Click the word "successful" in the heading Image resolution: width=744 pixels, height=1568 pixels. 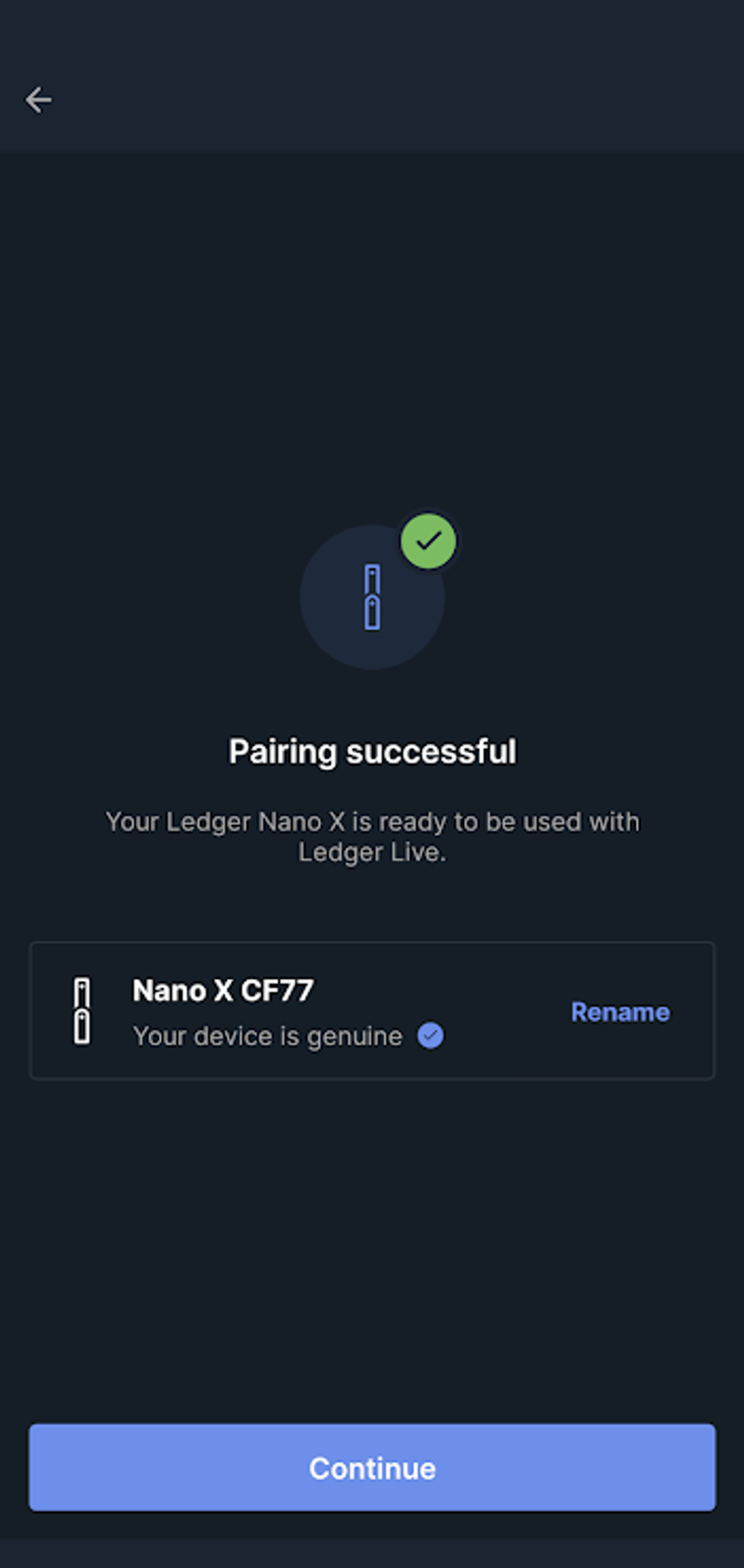pyautogui.click(x=431, y=752)
